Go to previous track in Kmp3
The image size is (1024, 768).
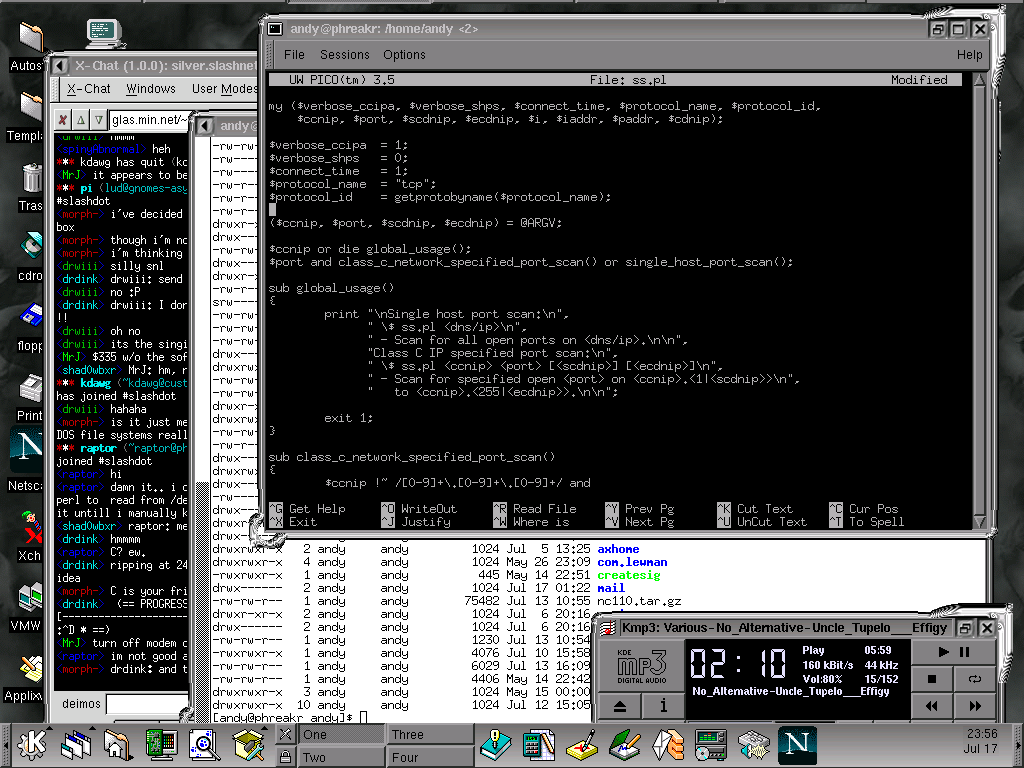(931, 706)
